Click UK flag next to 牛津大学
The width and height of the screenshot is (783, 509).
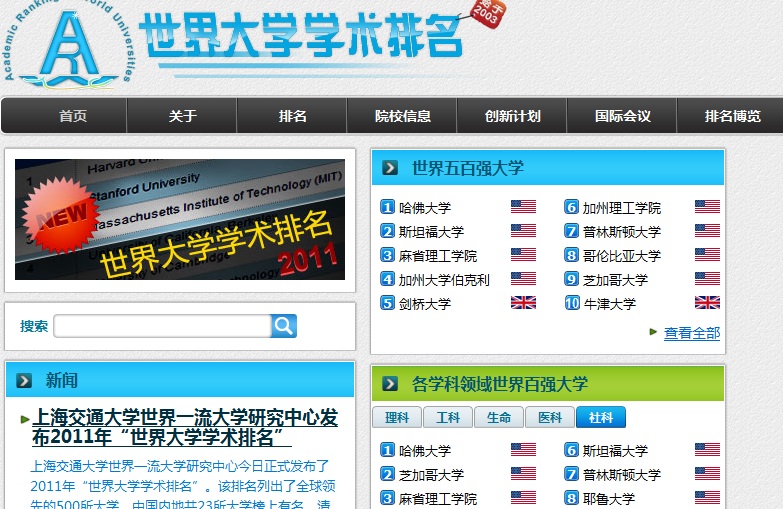coord(707,303)
